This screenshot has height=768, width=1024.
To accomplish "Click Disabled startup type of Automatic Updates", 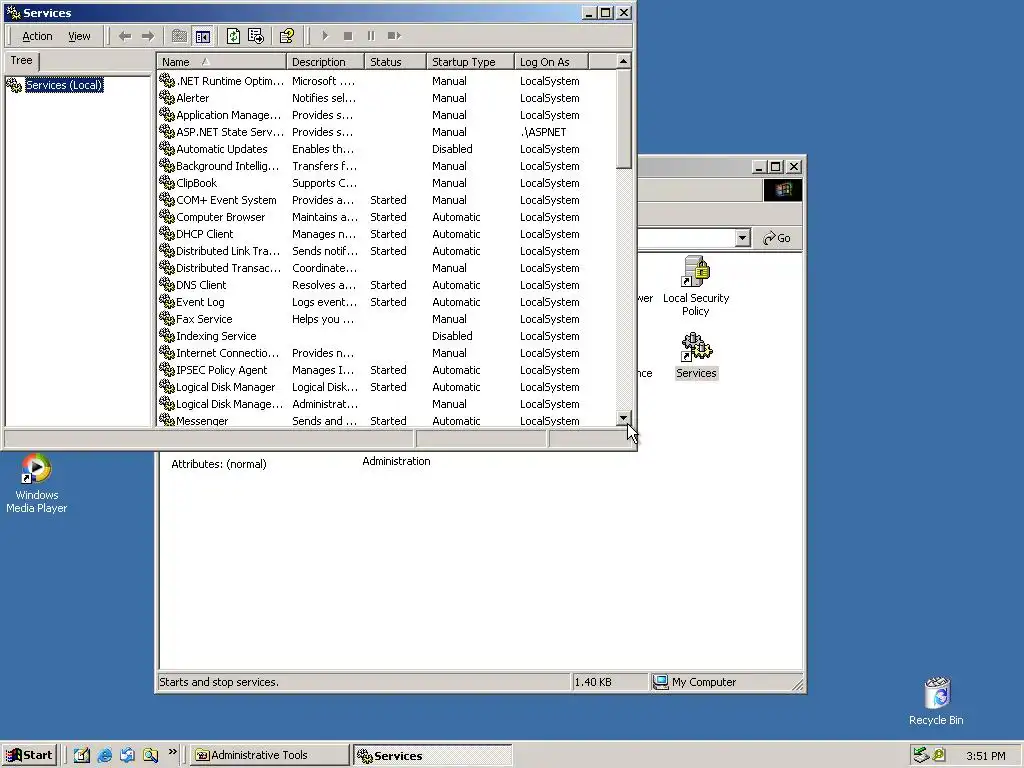I will pos(452,149).
